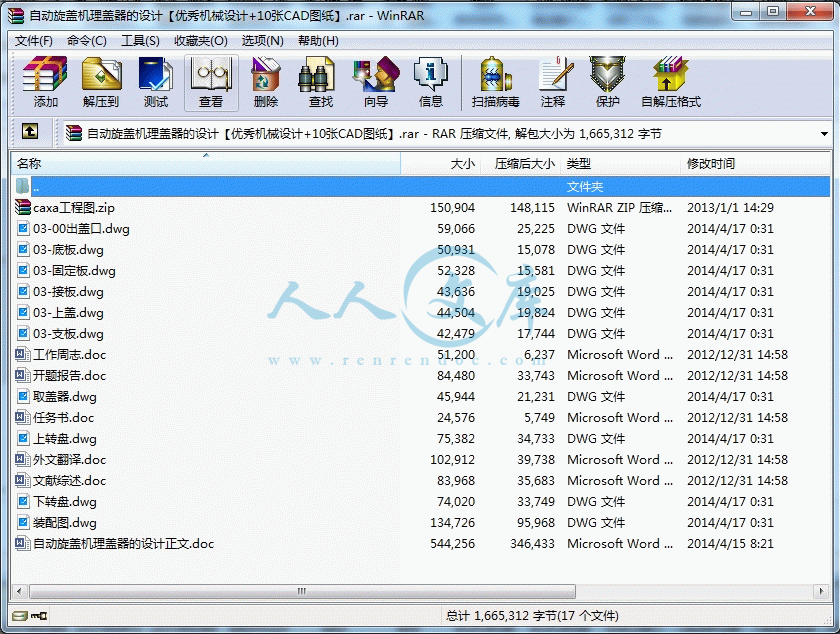Click the 添加 (Add) toolbar icon

tap(45, 82)
